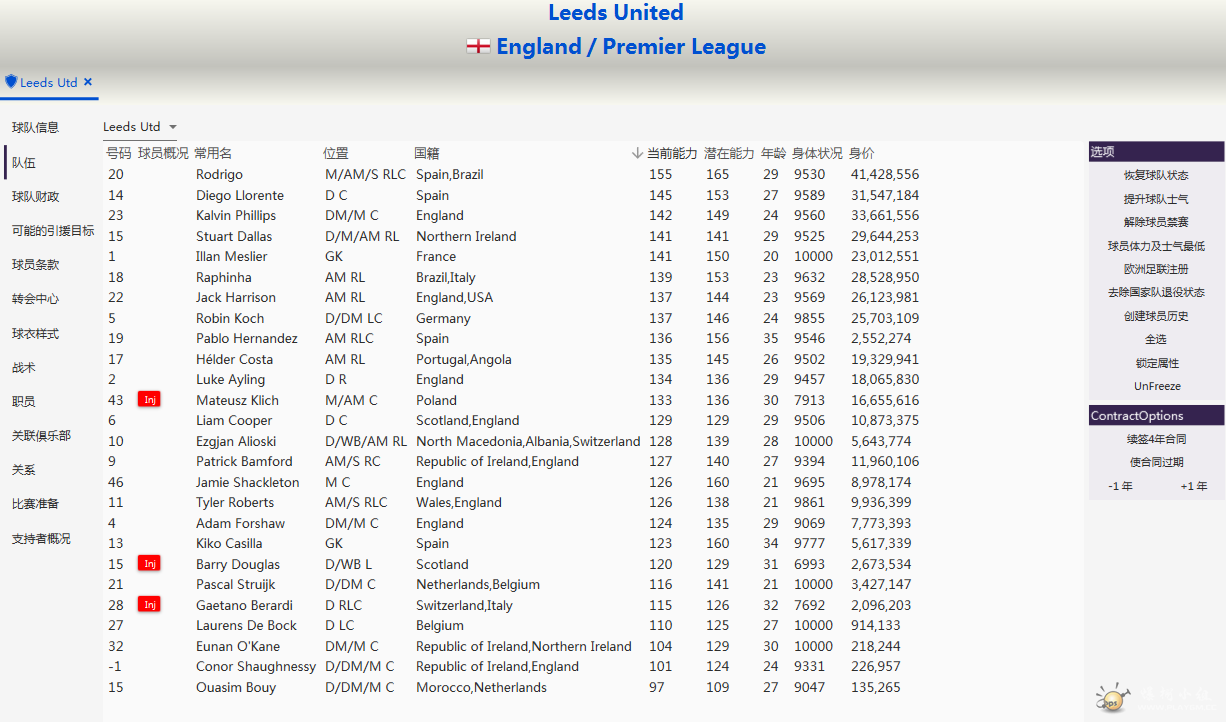The image size is (1226, 722).
Task: Open the Leeds Utd dropdown arrow
Action: pyautogui.click(x=173, y=127)
